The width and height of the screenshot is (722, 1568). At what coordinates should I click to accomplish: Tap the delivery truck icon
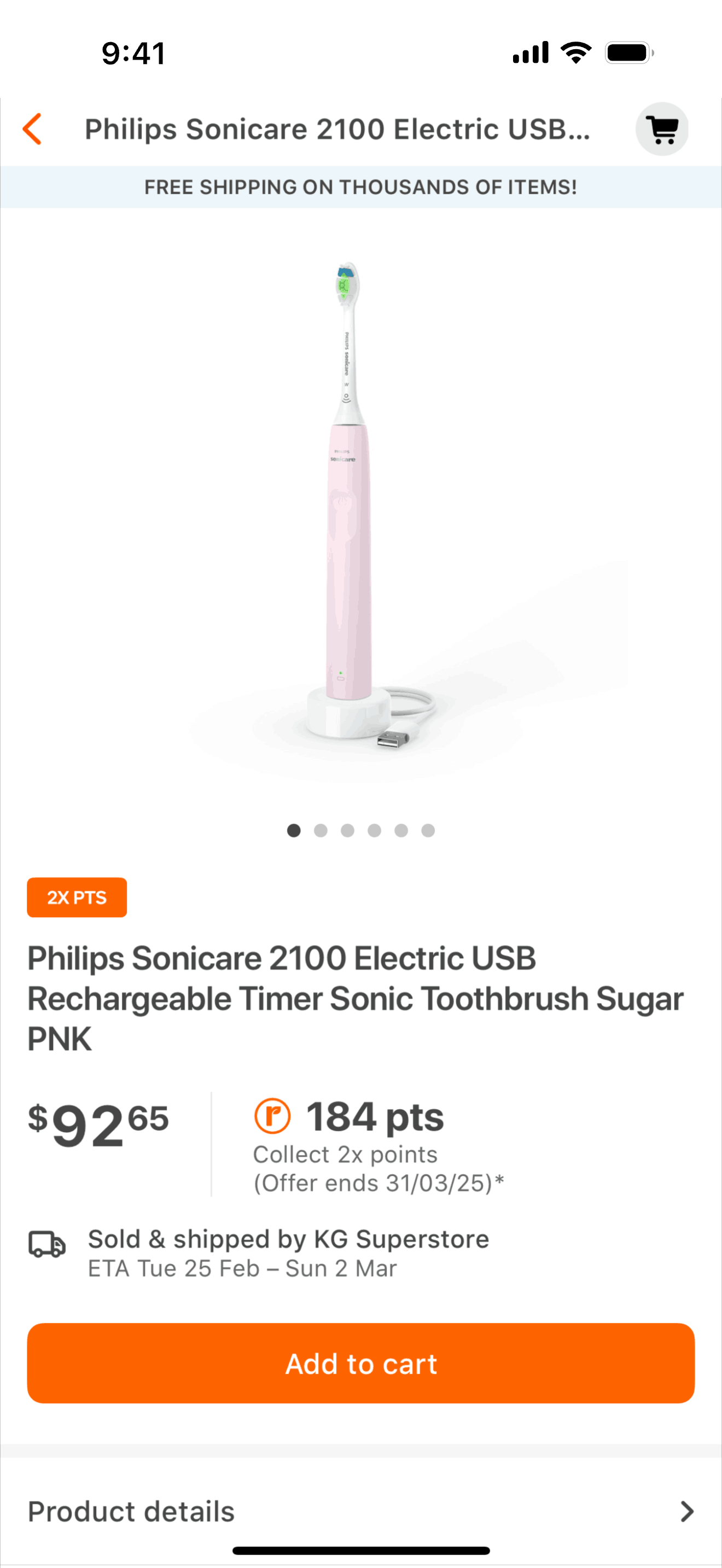click(47, 1244)
